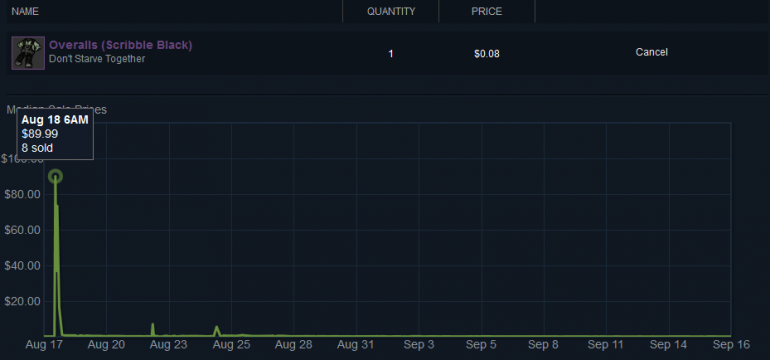Click the Overalls item thumbnail image
The width and height of the screenshot is (770, 360).
coord(28,53)
